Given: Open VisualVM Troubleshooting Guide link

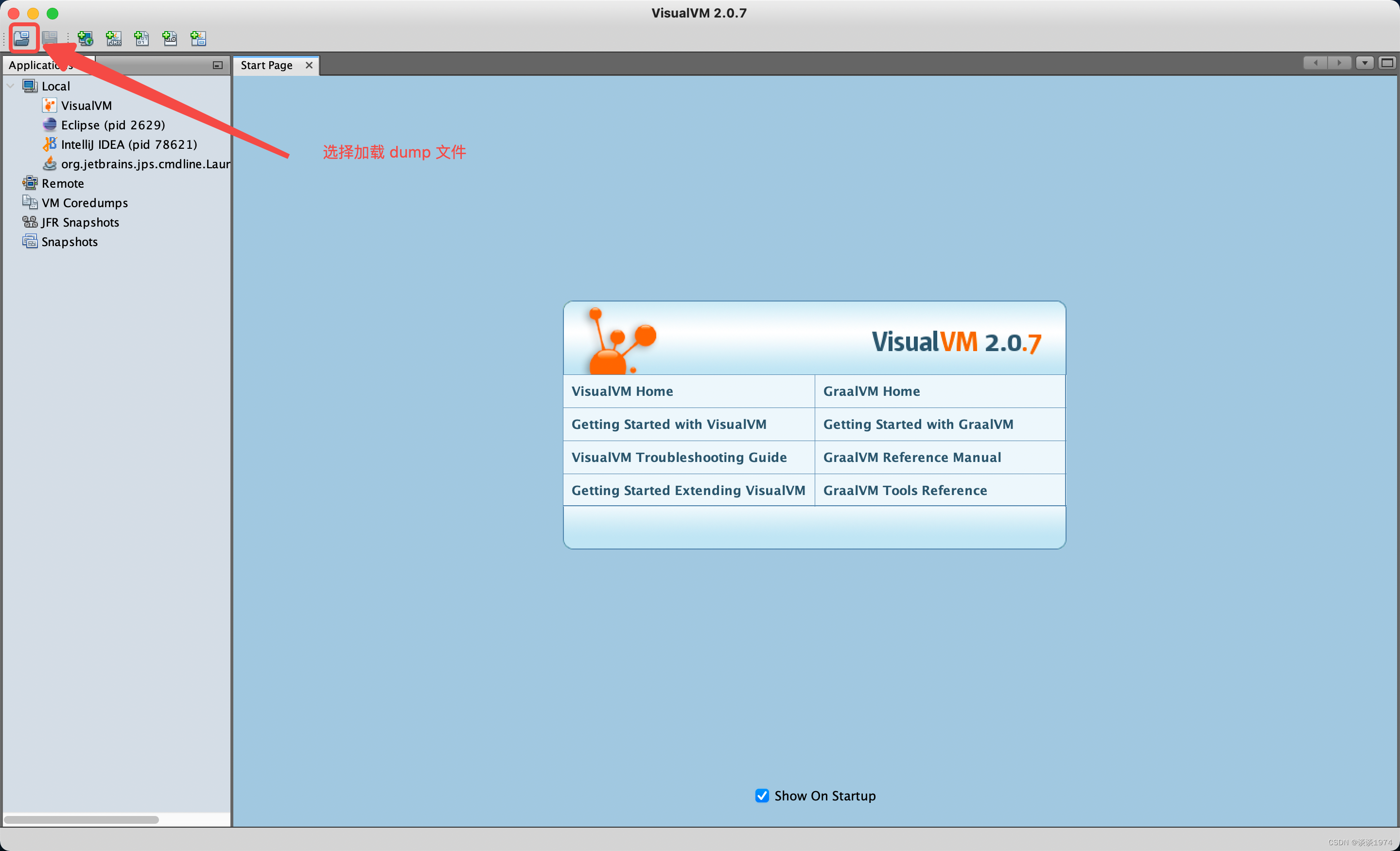Looking at the screenshot, I should (679, 457).
